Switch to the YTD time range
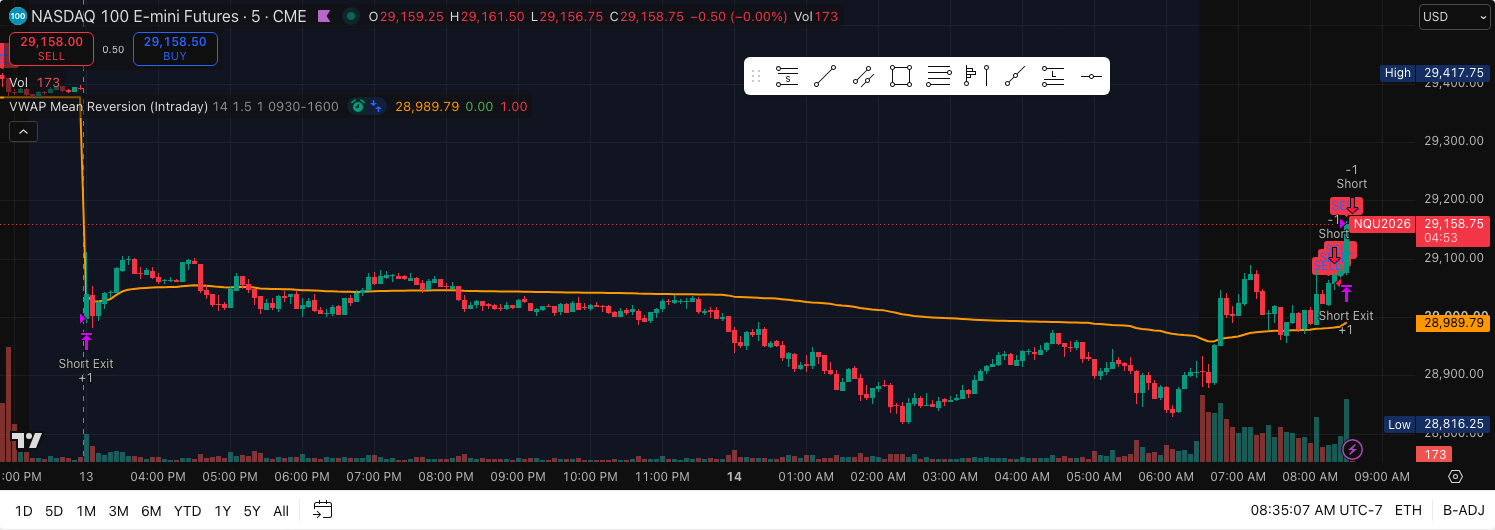This screenshot has width=1495, height=530. click(187, 511)
